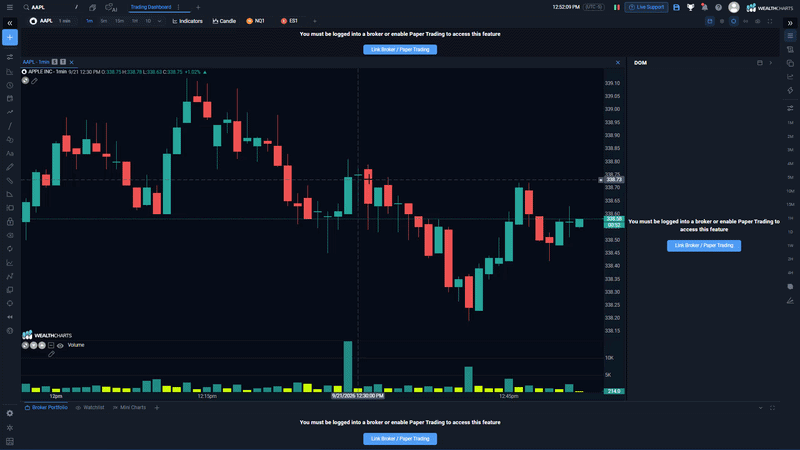Edit the main chart series pencil icon
Viewport: 800px width, 450px height.
[x=34, y=81]
